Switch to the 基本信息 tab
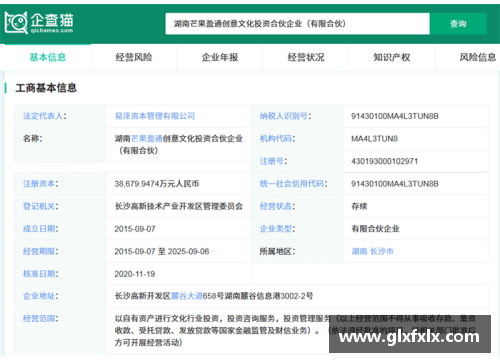This screenshot has height=362, width=500. pos(48,57)
